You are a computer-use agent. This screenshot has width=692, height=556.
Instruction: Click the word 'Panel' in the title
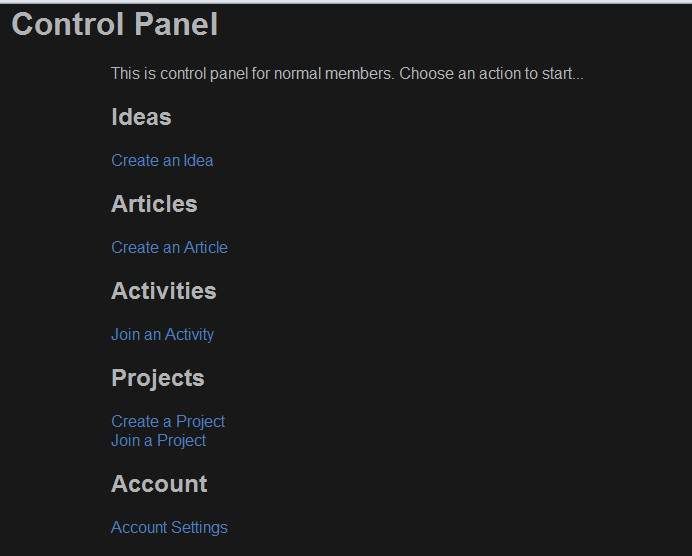(176, 24)
